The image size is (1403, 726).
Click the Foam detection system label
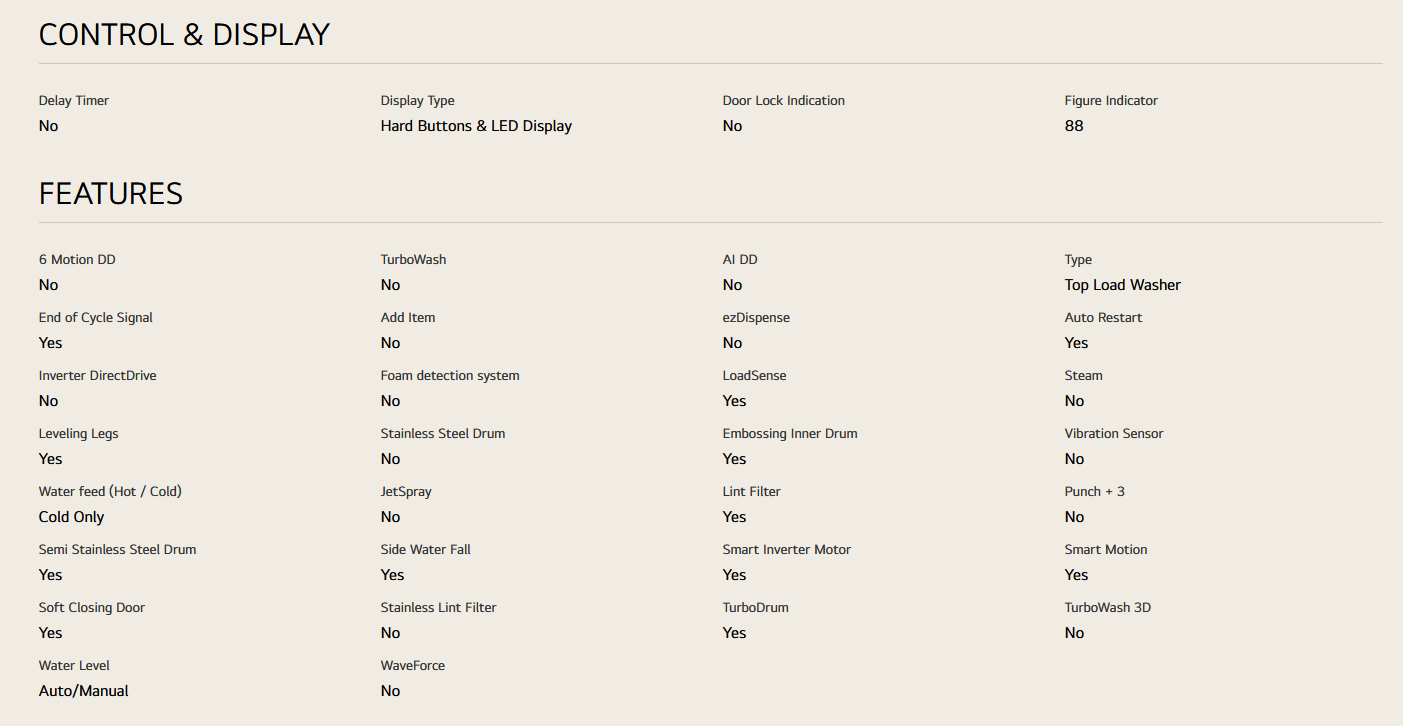click(450, 376)
